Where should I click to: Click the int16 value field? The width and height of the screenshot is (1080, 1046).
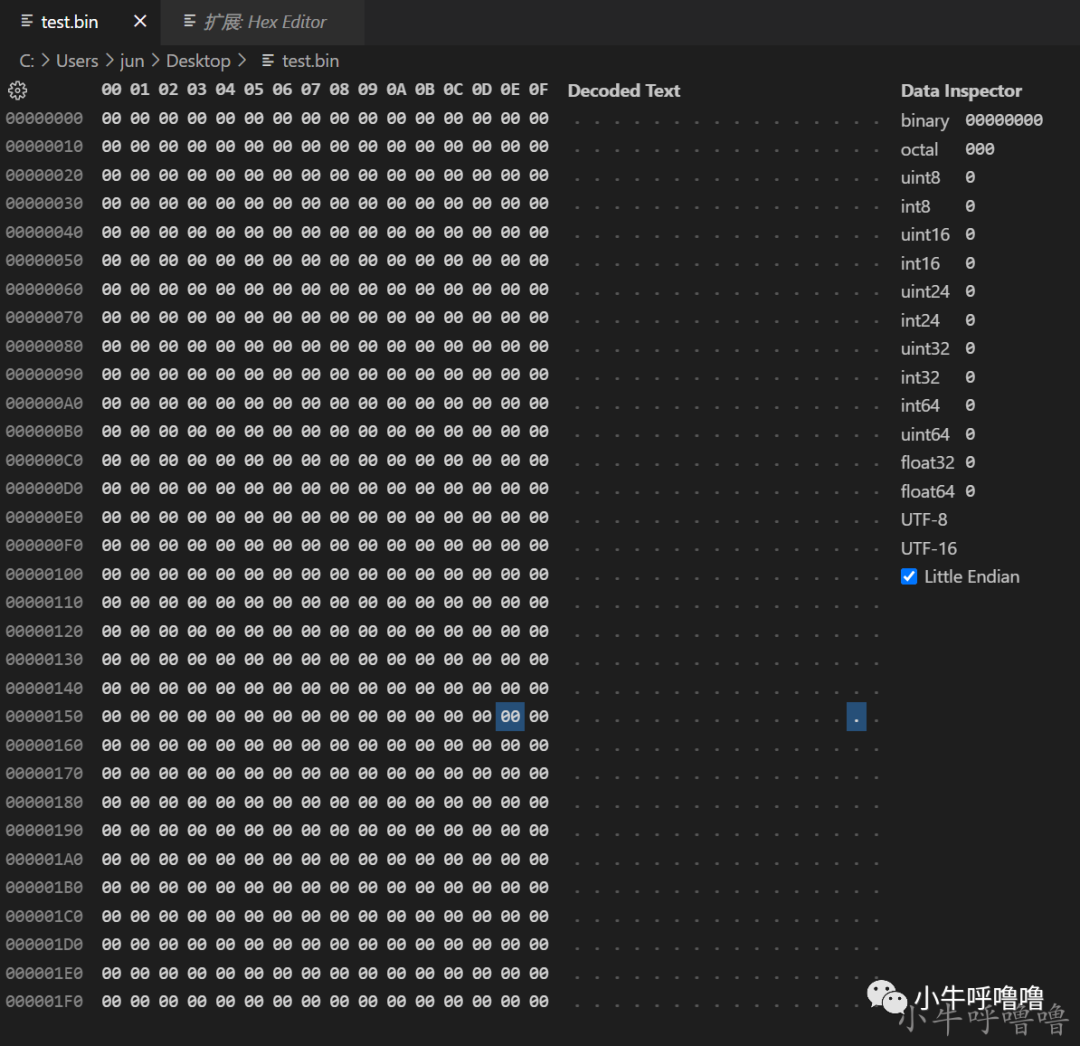pyautogui.click(x=970, y=264)
